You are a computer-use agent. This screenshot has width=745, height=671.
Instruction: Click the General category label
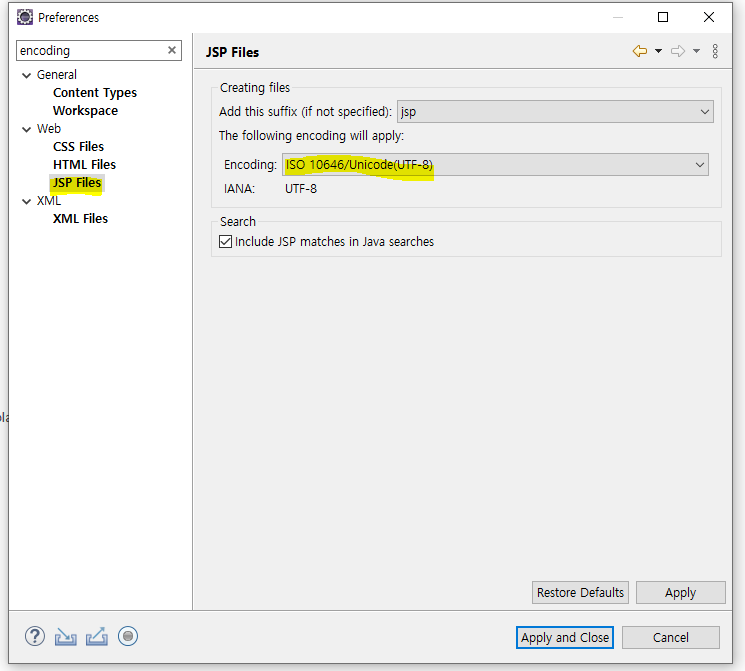tap(57, 75)
